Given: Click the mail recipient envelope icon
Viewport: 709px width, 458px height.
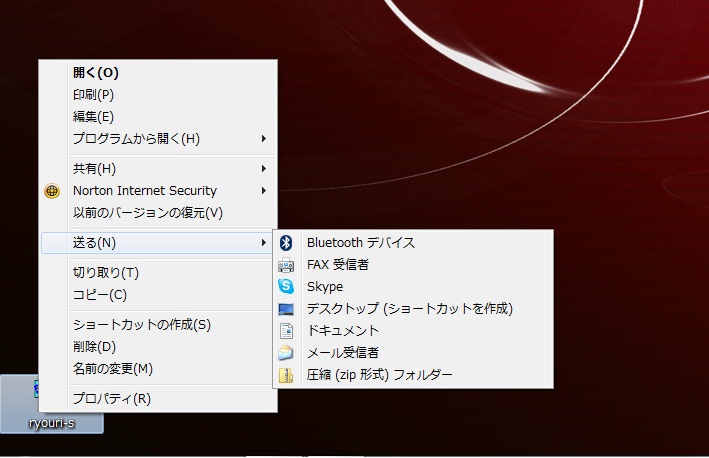Looking at the screenshot, I should coord(286,353).
